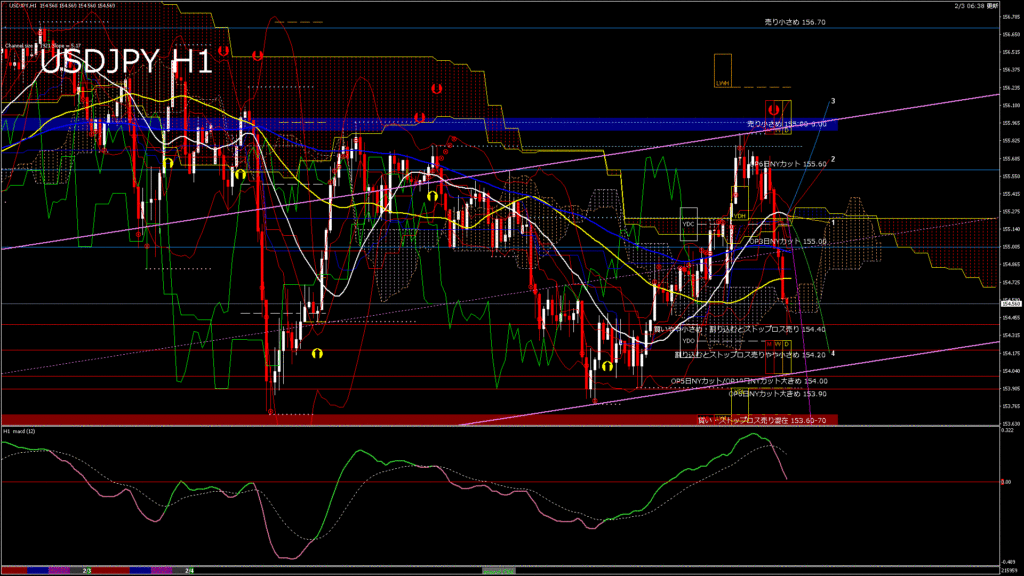Click the OP6日NYカット 155.60 label
1024x576 pixels.
pos(790,163)
